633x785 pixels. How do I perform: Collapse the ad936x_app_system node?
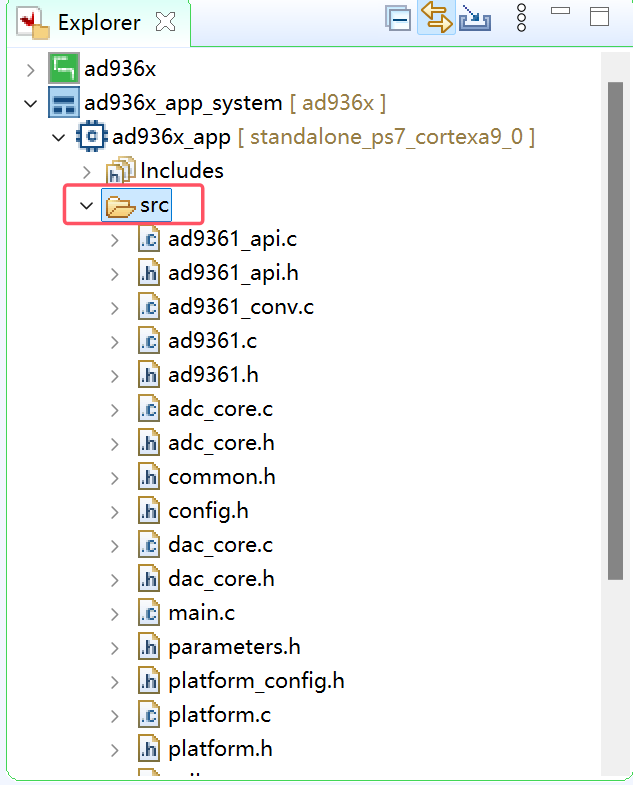[31, 104]
